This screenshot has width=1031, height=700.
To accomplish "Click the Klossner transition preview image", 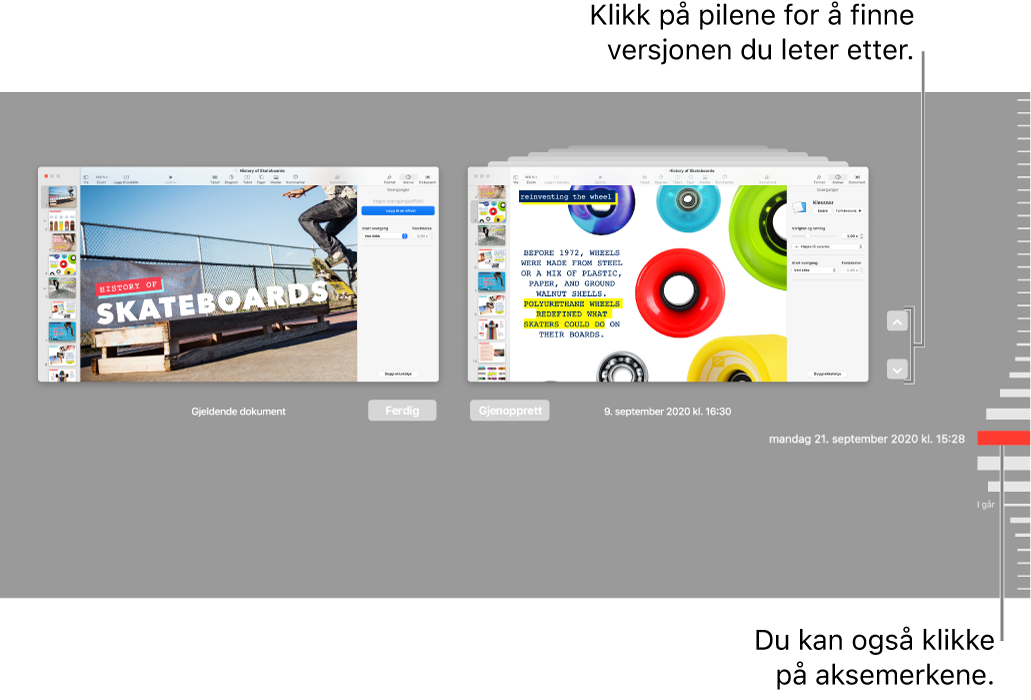I will 800,207.
